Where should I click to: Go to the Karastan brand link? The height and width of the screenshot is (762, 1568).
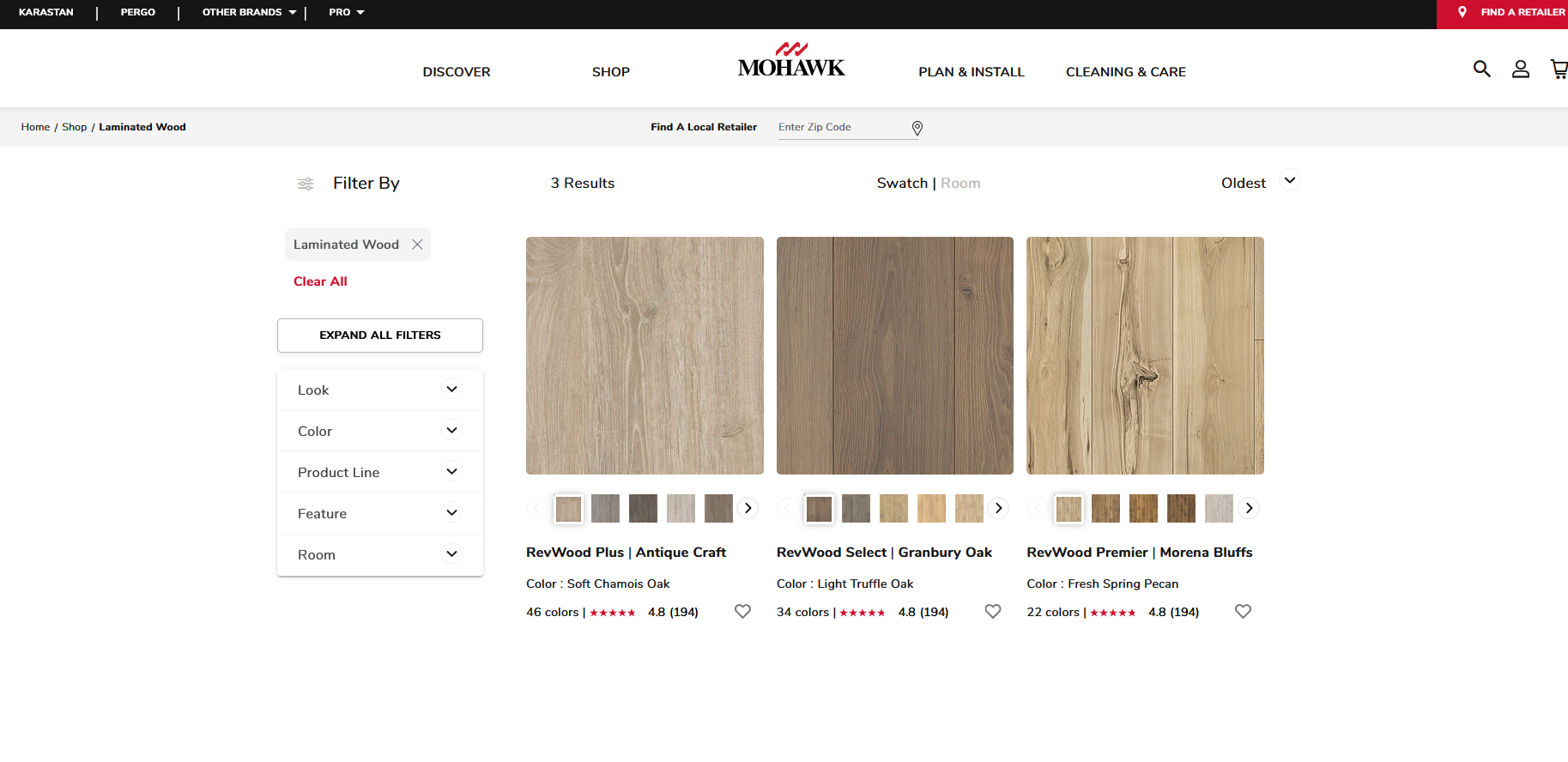coord(46,12)
